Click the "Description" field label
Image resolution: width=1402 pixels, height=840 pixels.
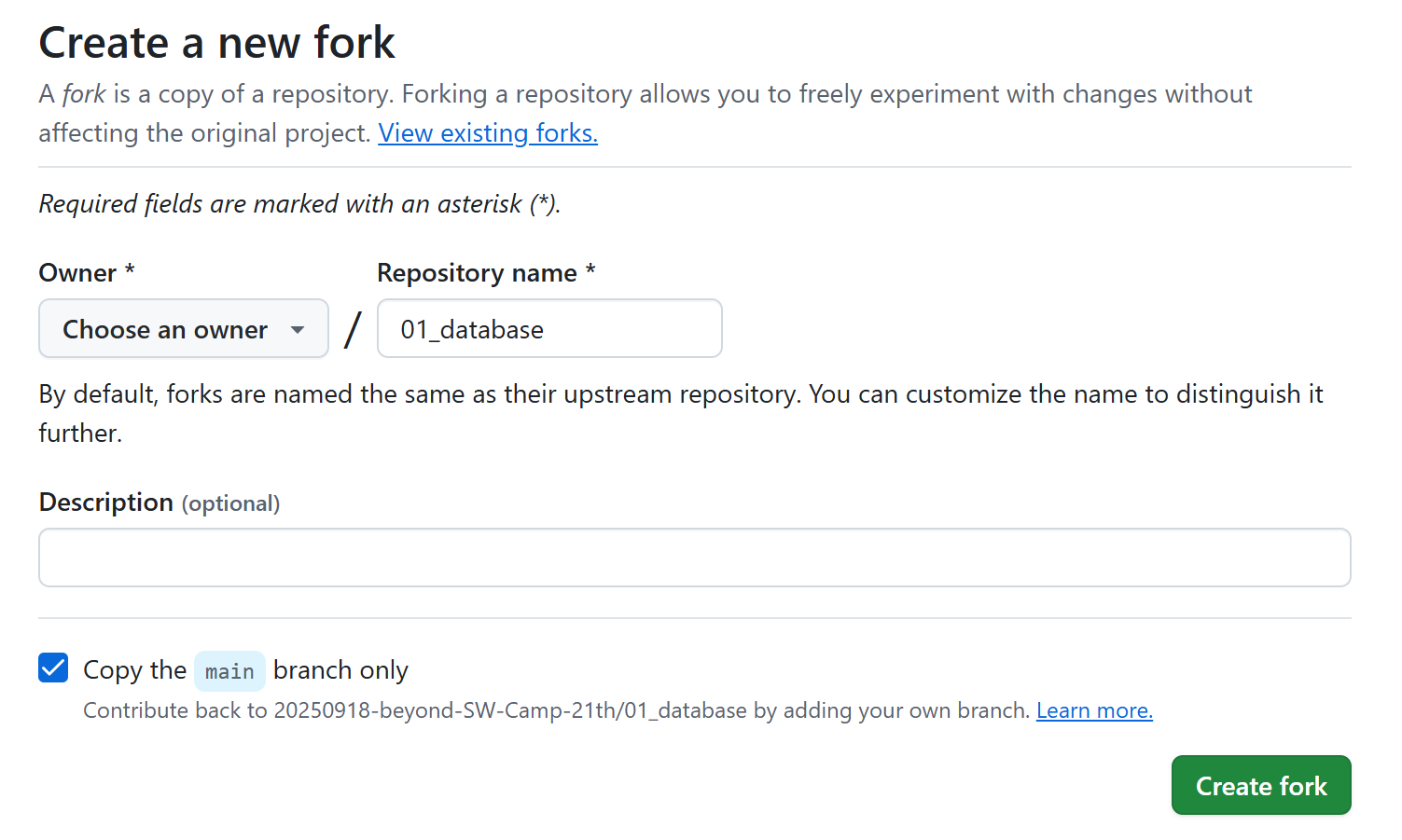point(106,503)
